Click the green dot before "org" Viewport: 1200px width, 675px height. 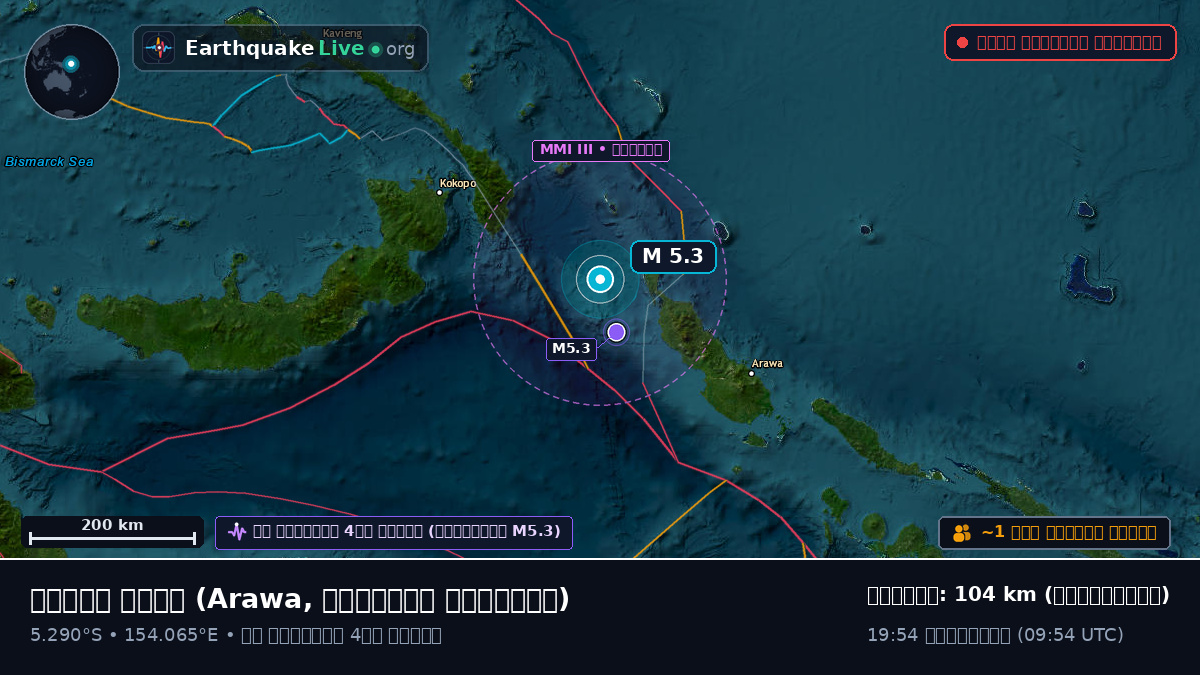click(375, 49)
